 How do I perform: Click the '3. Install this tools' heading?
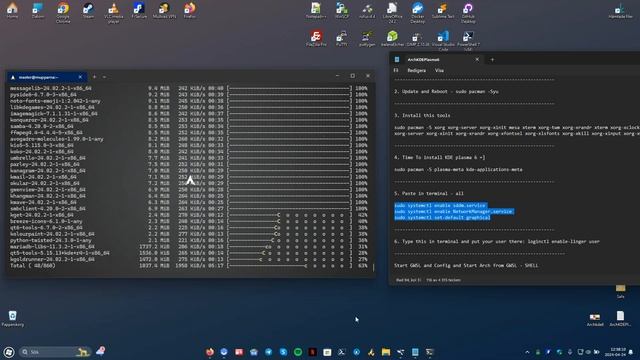(x=422, y=116)
